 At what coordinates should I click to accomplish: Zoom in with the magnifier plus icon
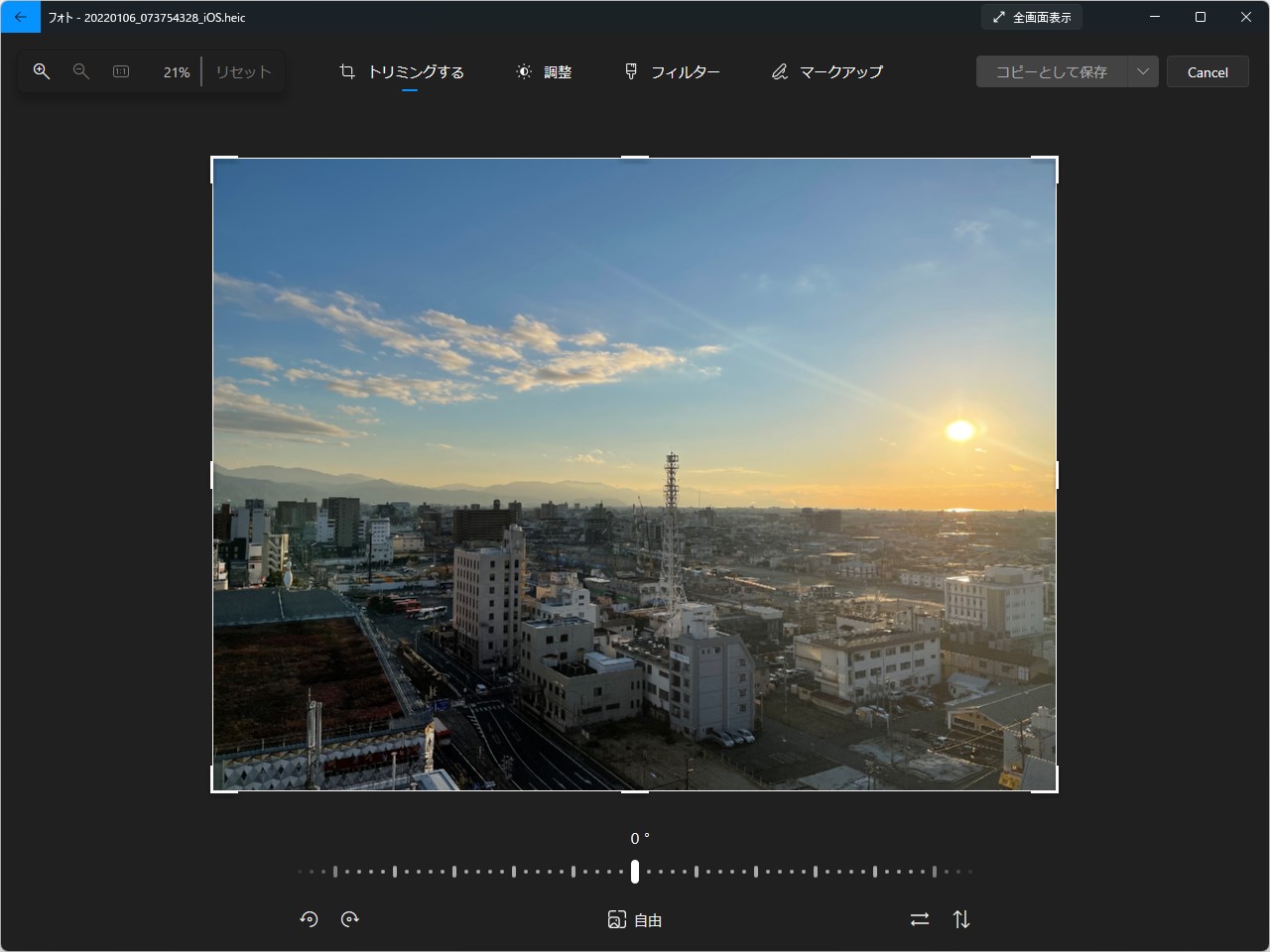click(x=42, y=71)
